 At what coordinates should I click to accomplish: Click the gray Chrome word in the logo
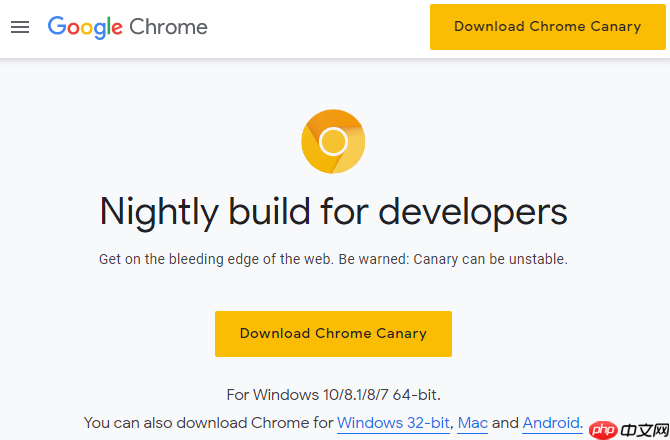pyautogui.click(x=168, y=27)
